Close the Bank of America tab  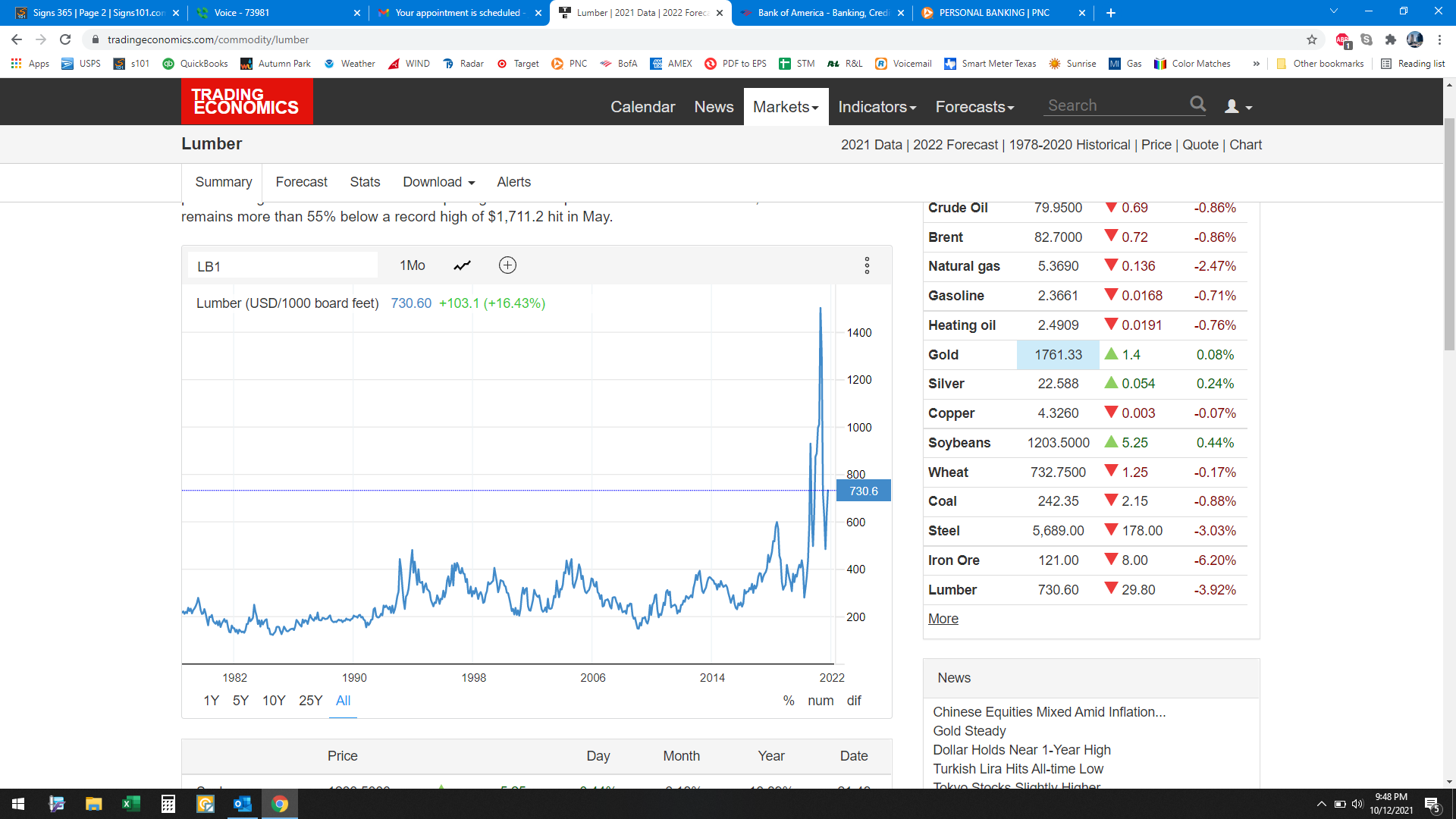900,13
